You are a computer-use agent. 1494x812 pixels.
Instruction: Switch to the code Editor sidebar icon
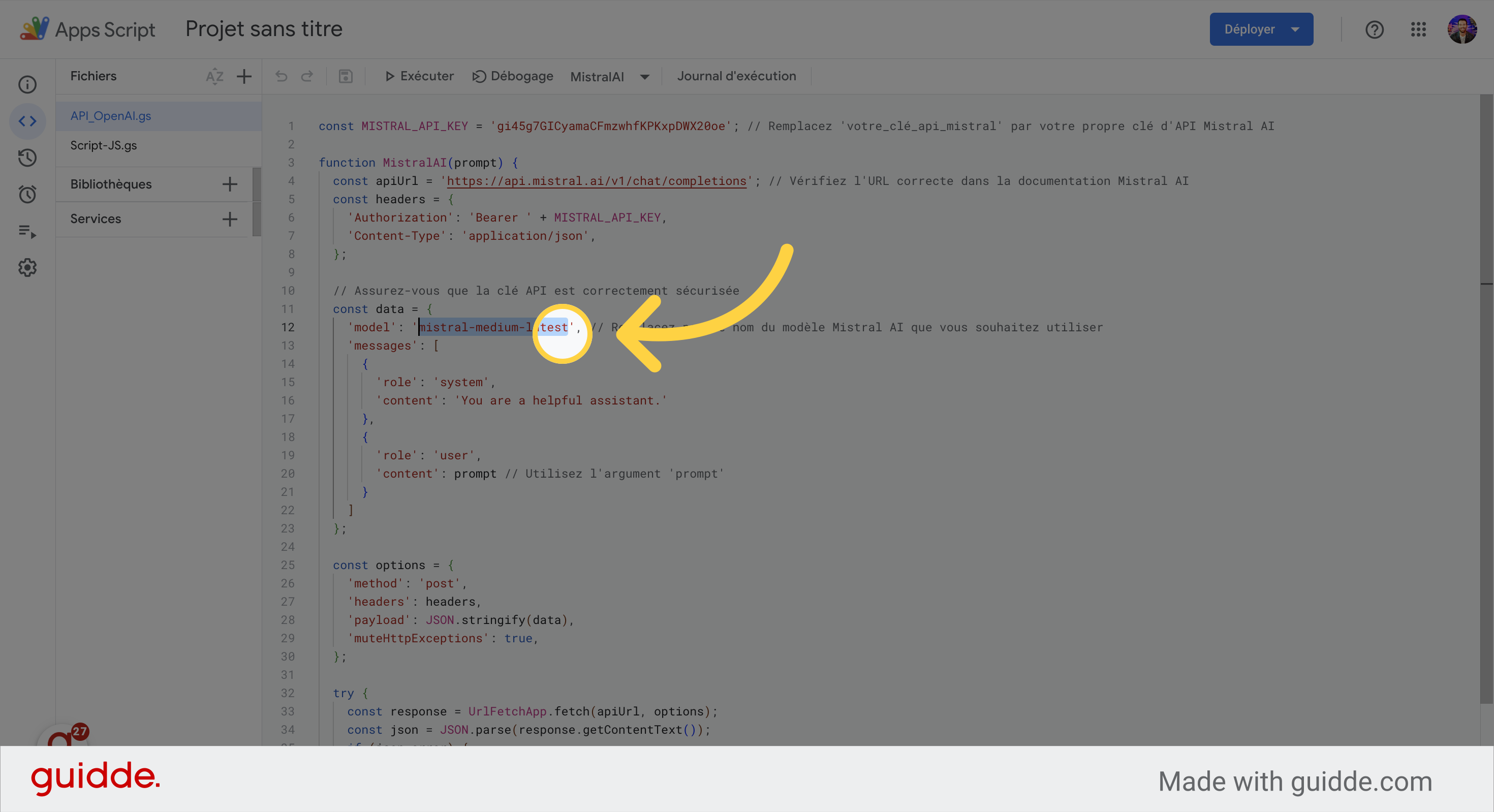click(27, 121)
